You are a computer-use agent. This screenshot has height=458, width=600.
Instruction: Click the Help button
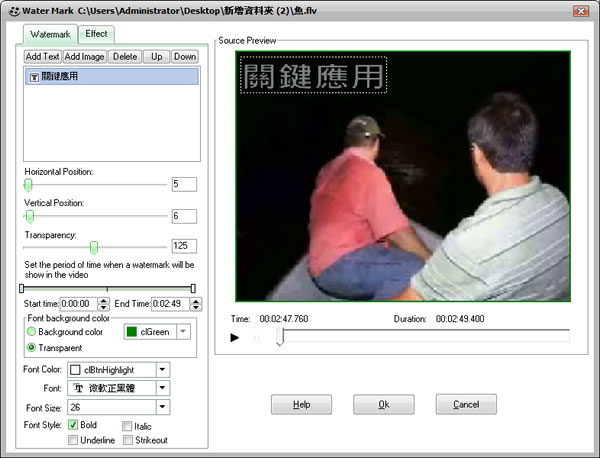[x=301, y=404]
